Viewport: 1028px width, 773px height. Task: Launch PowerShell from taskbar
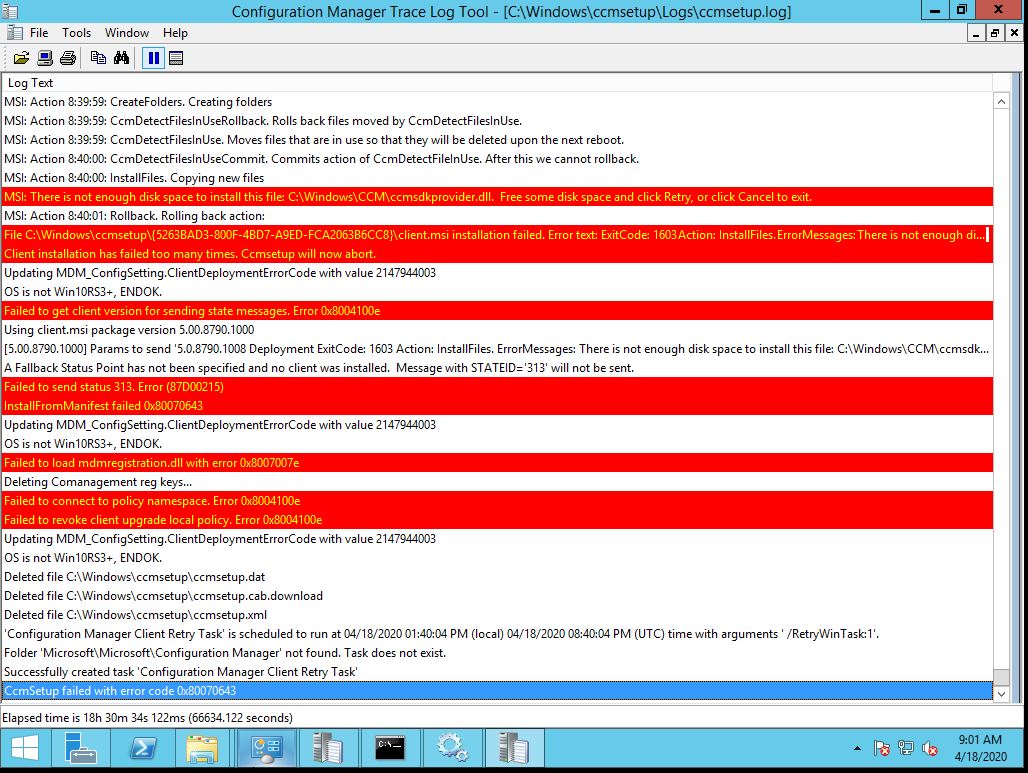(143, 748)
